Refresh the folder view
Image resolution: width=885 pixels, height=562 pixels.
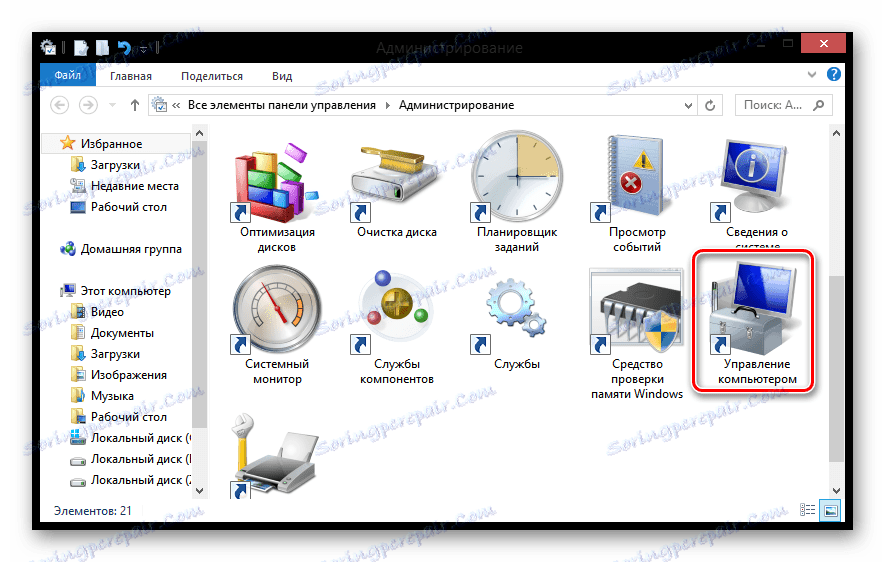point(710,105)
